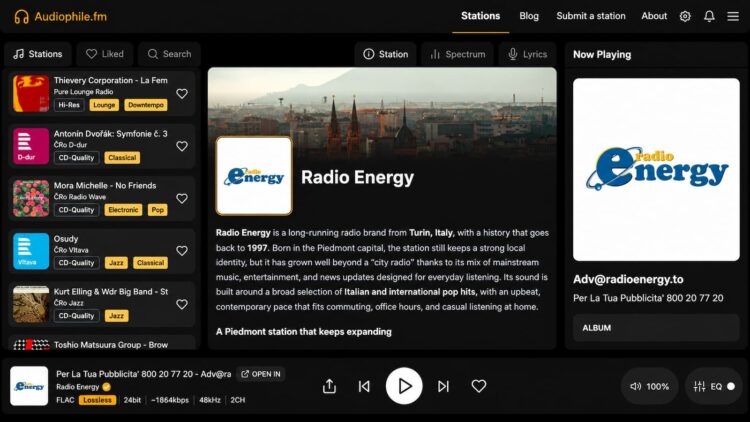Click the Hi-Res quality badge
750x422 pixels.
point(69,105)
